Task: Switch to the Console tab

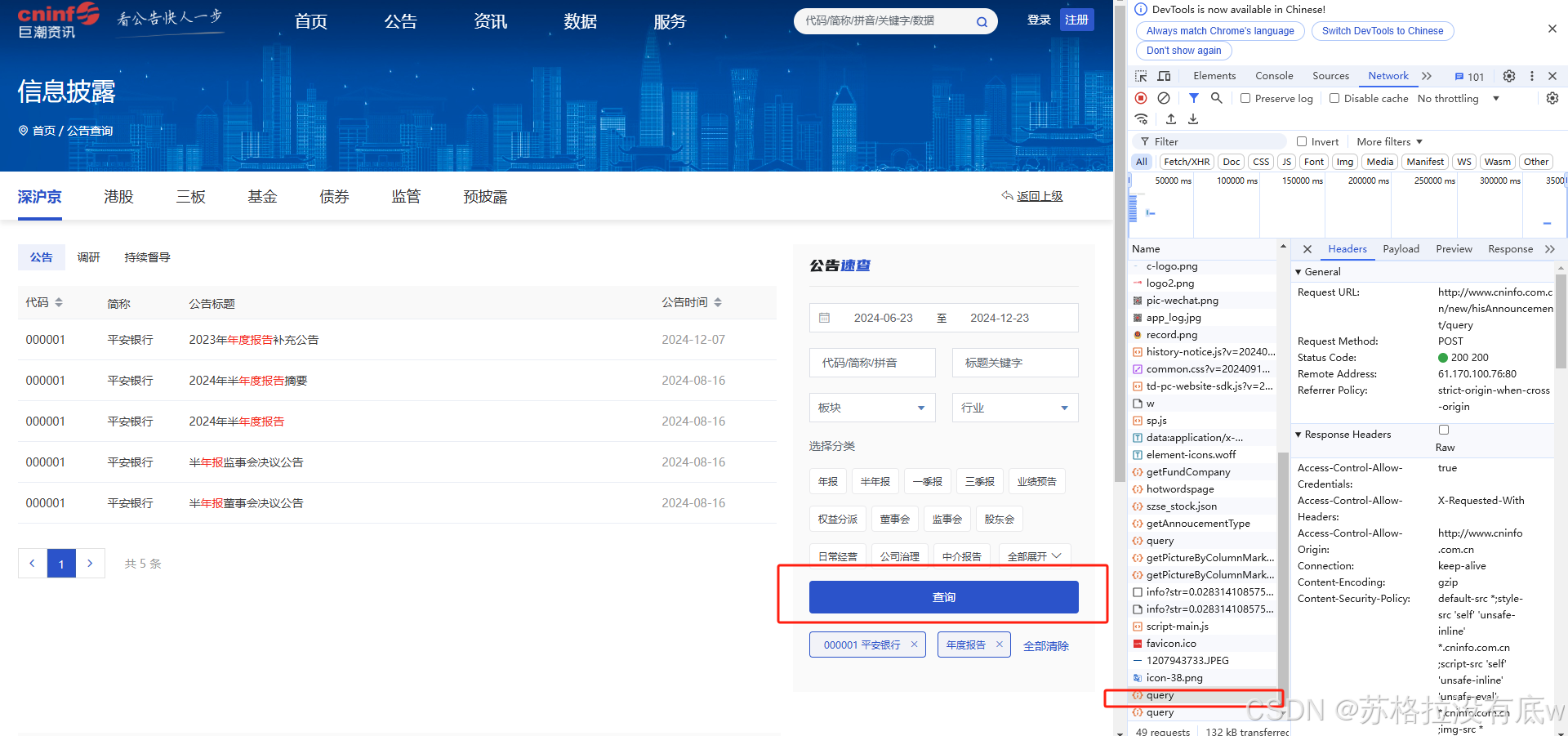Action: click(1274, 76)
